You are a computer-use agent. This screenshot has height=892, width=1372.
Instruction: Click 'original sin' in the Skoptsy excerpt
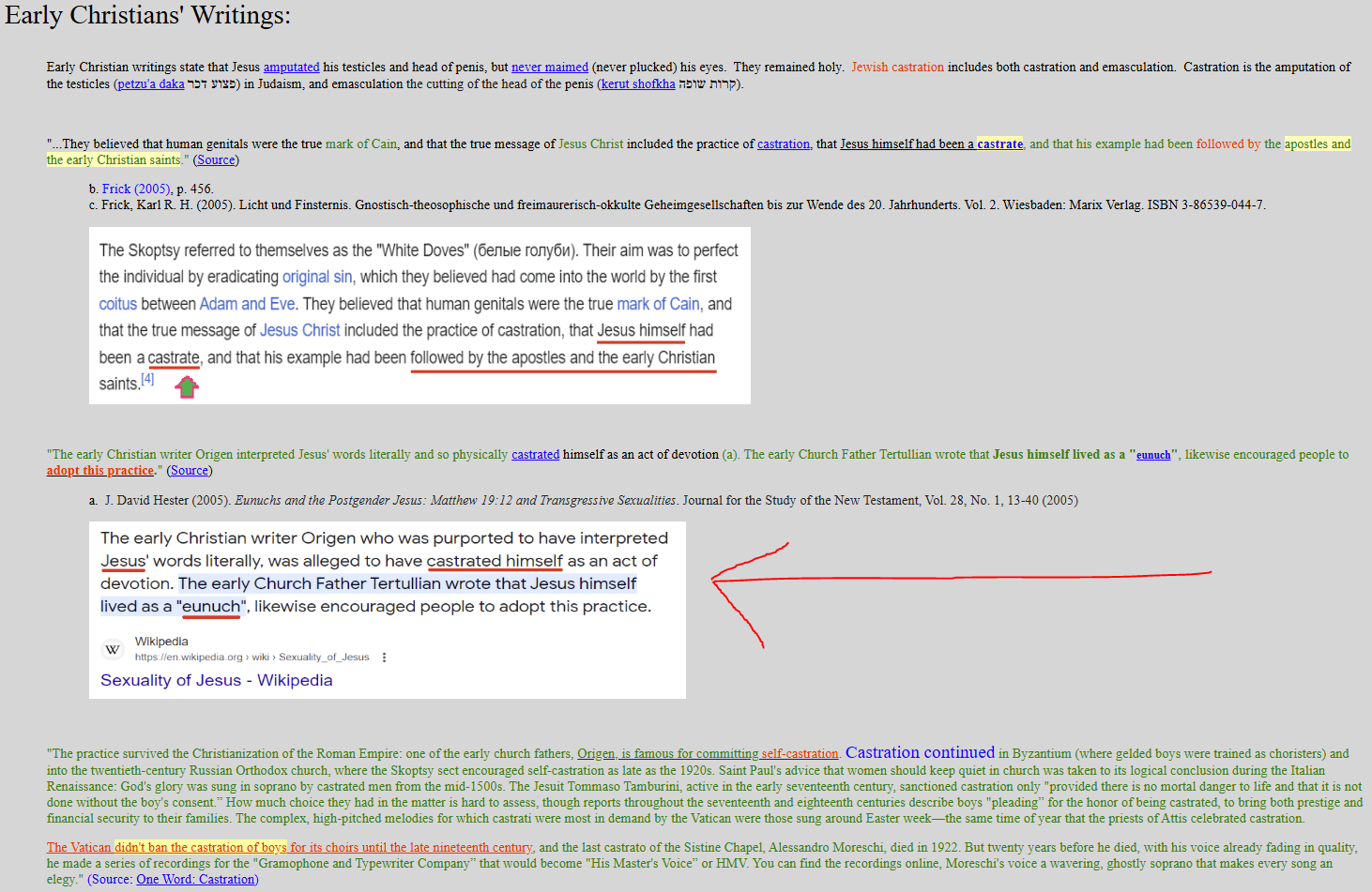(317, 278)
